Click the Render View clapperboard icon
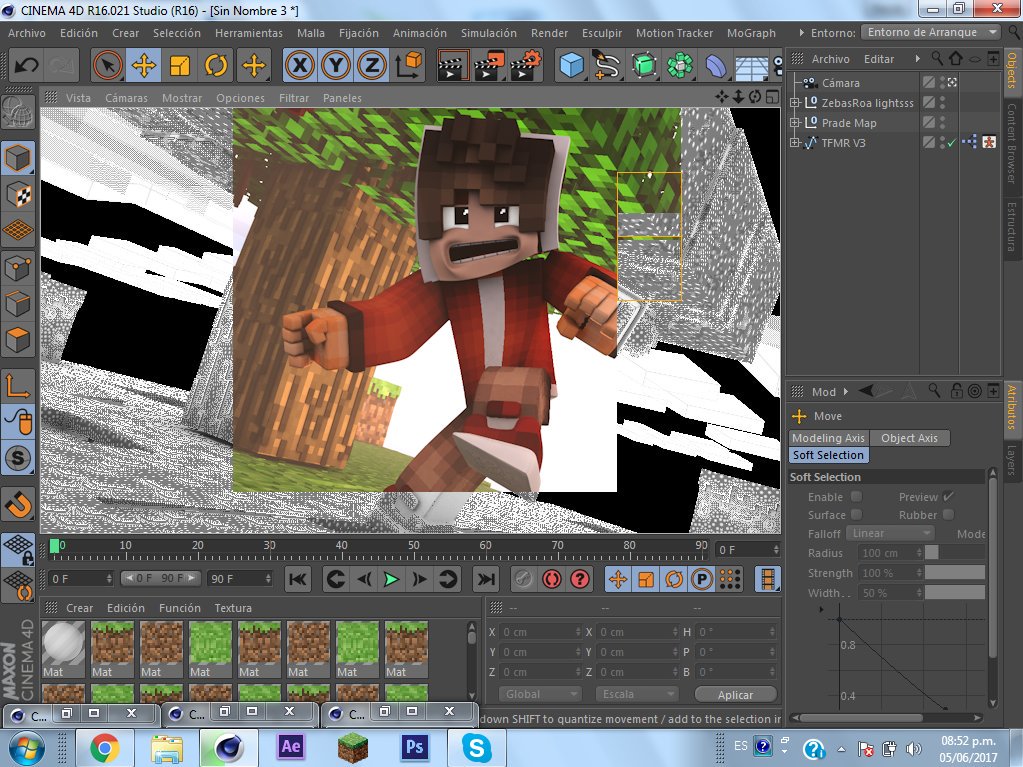The image size is (1023, 767). [x=452, y=65]
